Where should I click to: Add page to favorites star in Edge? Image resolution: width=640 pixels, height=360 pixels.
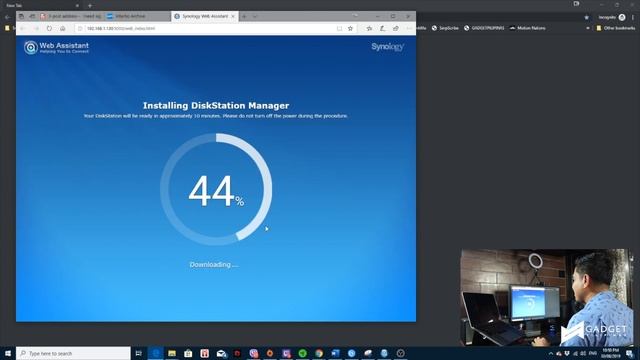pos(350,29)
